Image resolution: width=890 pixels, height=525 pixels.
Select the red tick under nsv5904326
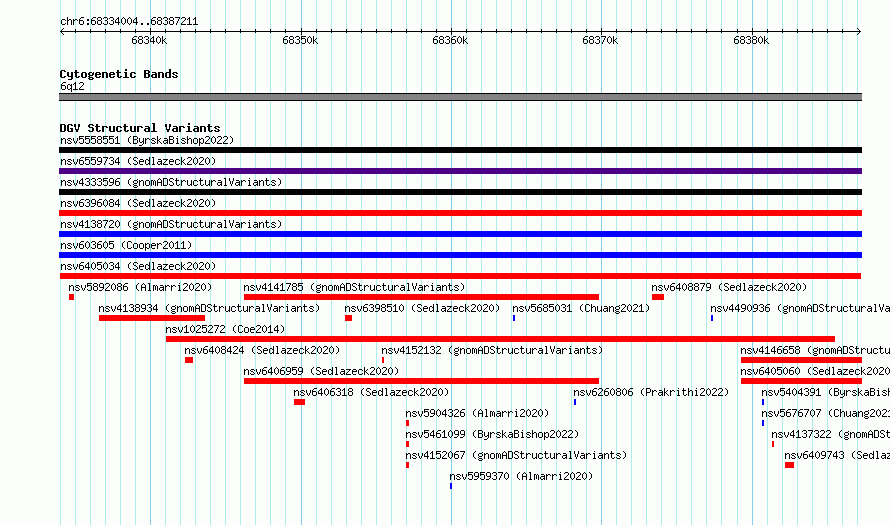point(407,423)
